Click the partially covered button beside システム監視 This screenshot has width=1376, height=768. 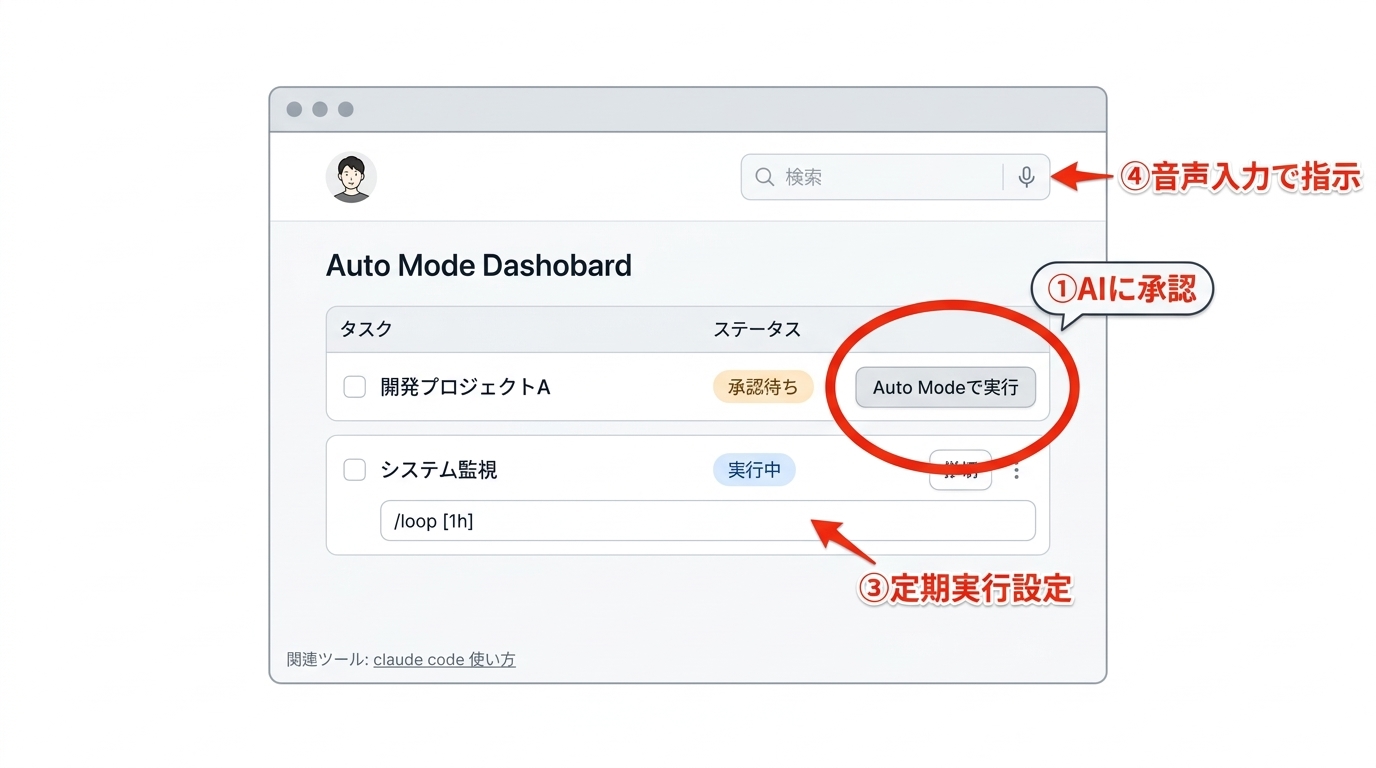(x=960, y=470)
